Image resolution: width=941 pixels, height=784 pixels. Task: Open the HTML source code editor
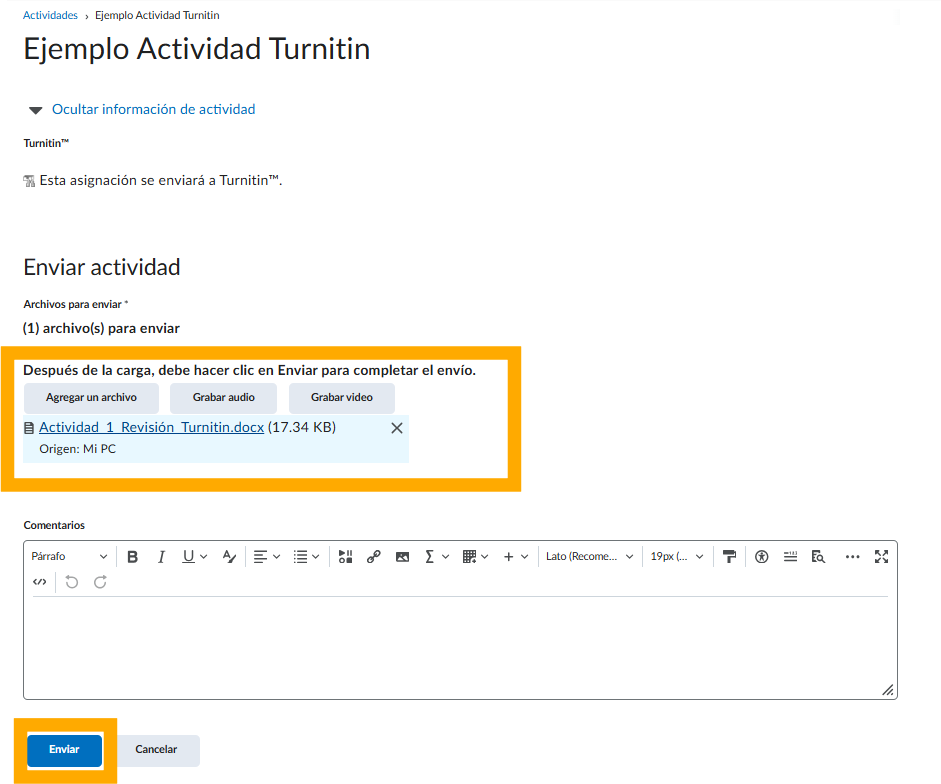(x=39, y=582)
